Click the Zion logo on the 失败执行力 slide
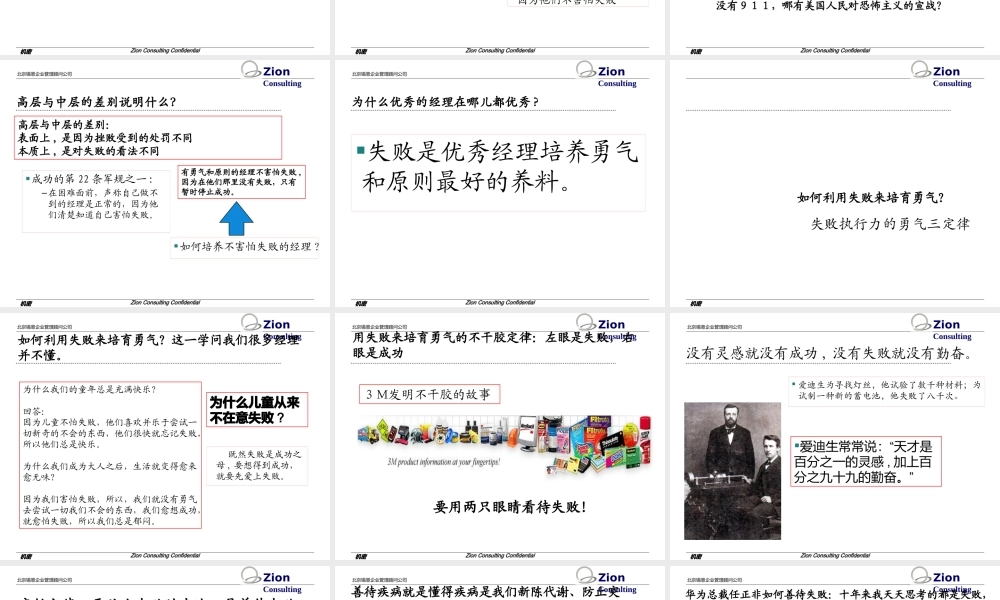The height and width of the screenshot is (600, 1000). coord(942,74)
